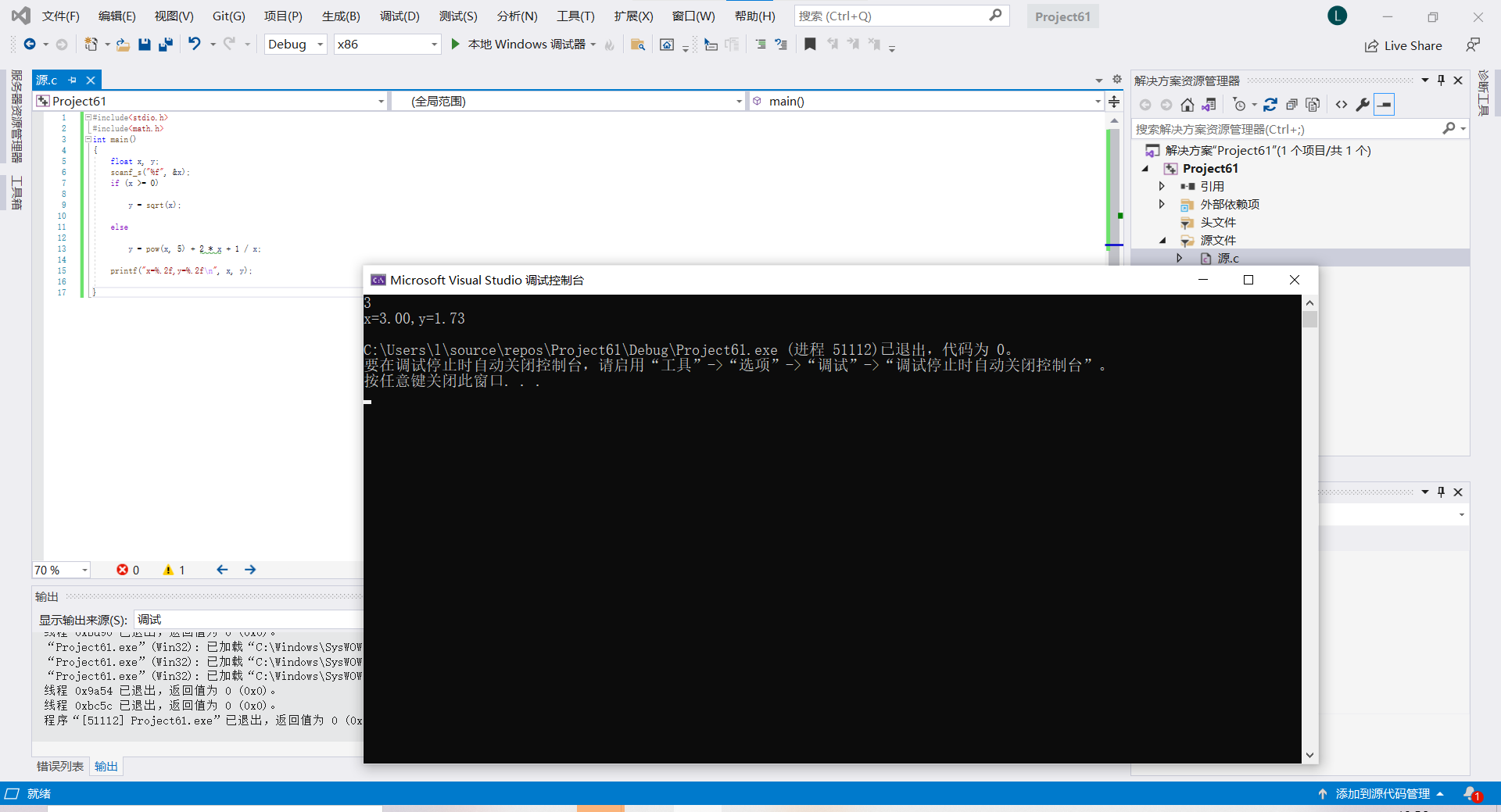This screenshot has width=1501, height=812.
Task: Open the 工具箱 side tab
Action: (x=16, y=193)
